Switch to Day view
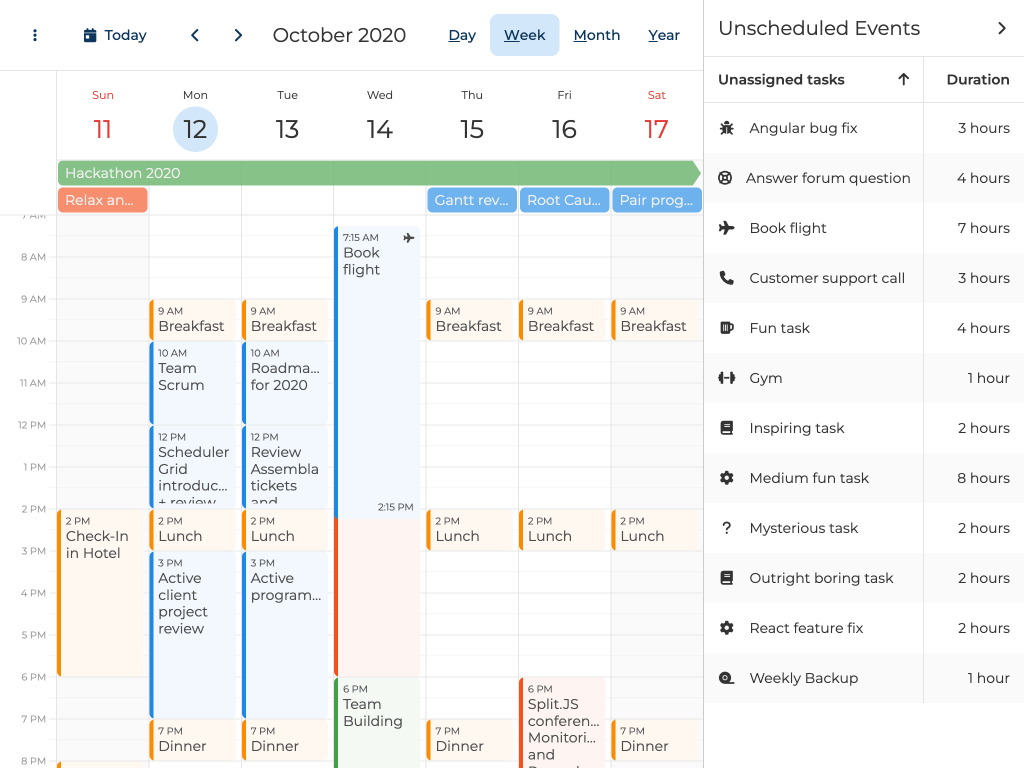 coord(462,35)
